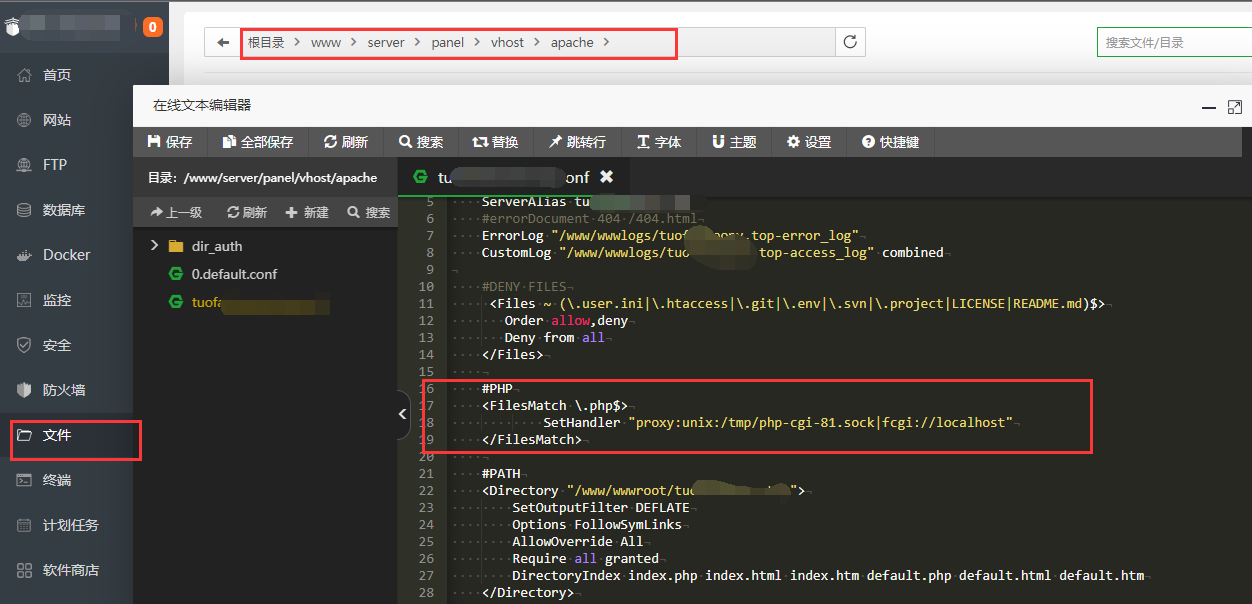Click 根目录 in the breadcrumb path
This screenshot has height=604, width=1252.
(266, 43)
